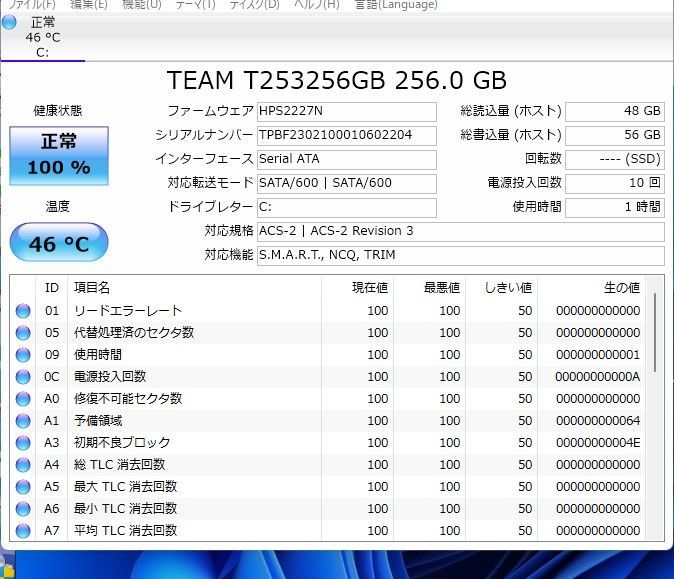The height and width of the screenshot is (579, 674).
Task: Select attribute name 電源投入回数 in the attribute list
Action: coord(110,377)
